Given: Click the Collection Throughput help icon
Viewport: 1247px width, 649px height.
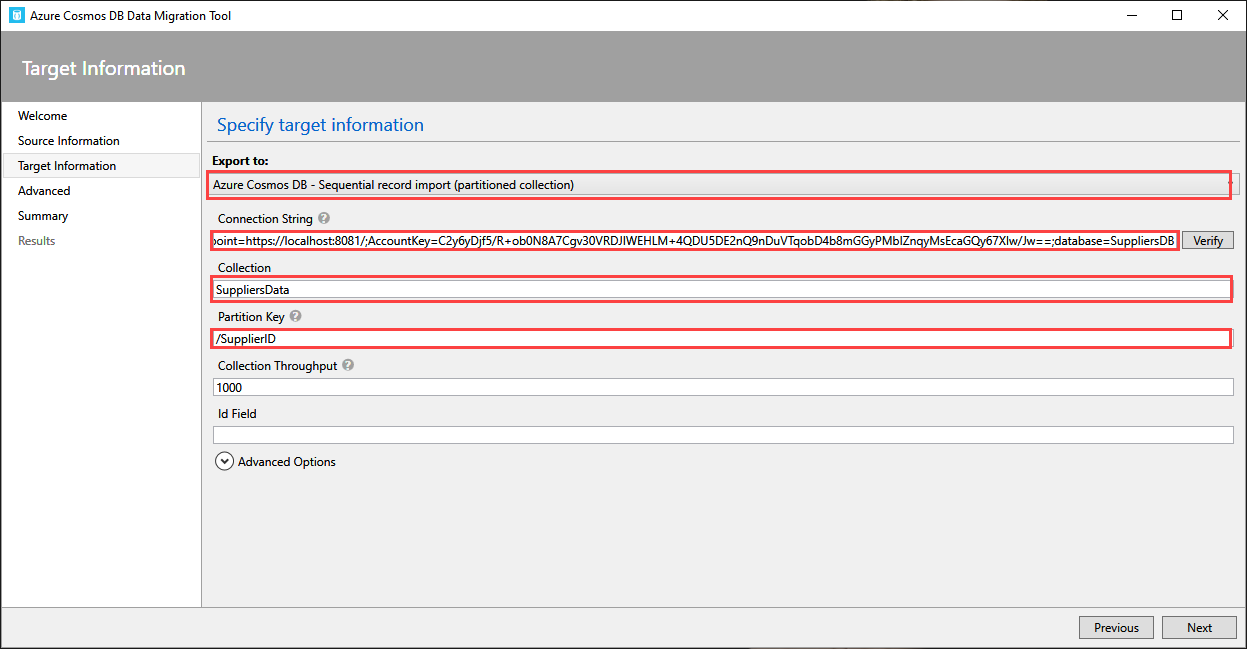Looking at the screenshot, I should pyautogui.click(x=348, y=365).
